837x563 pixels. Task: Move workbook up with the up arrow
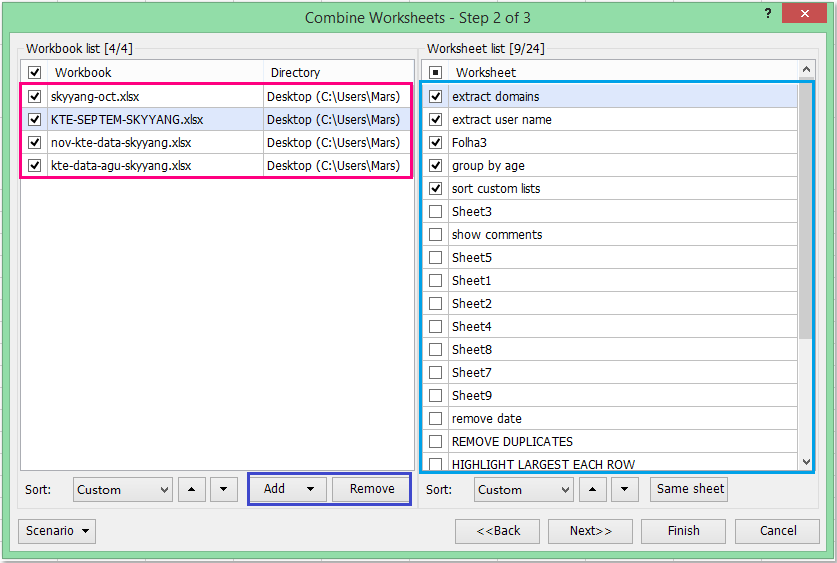pos(192,490)
